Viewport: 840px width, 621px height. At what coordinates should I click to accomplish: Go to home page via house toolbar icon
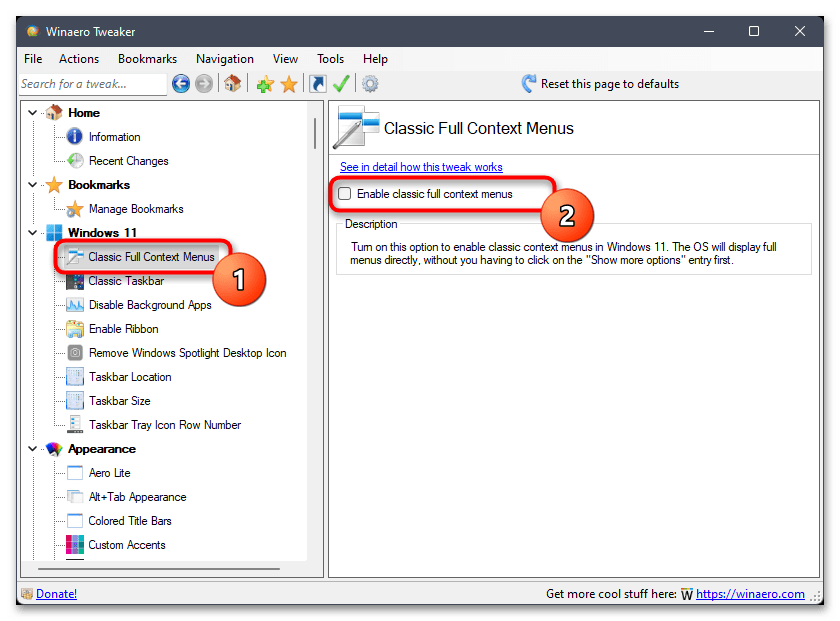pos(232,84)
